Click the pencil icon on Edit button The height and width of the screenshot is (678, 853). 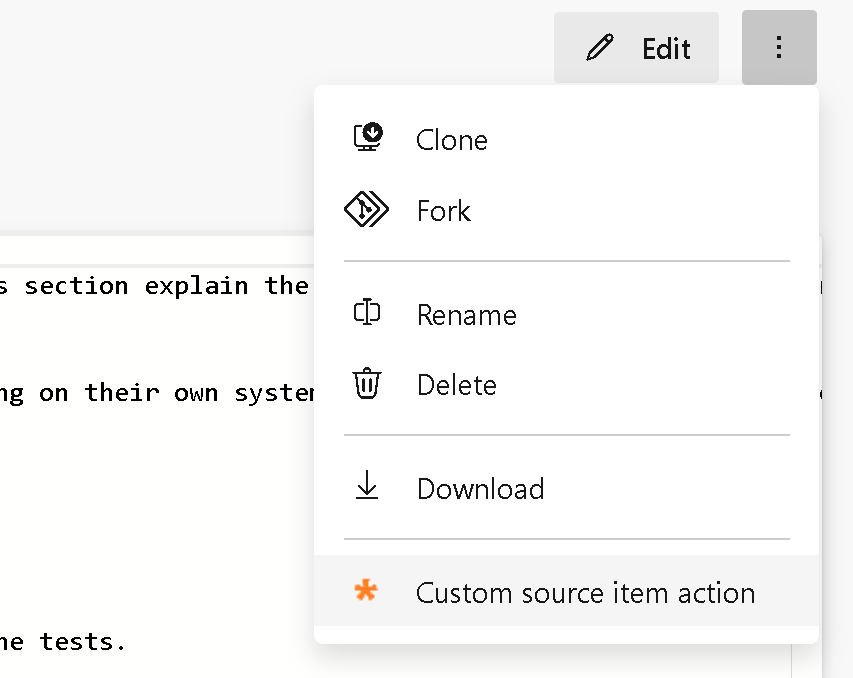[x=600, y=47]
